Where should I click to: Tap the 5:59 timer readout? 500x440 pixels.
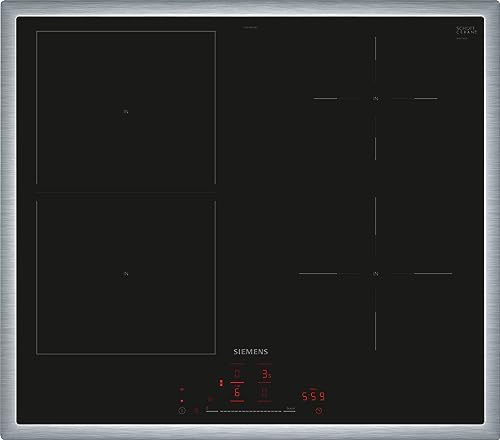tap(313, 396)
